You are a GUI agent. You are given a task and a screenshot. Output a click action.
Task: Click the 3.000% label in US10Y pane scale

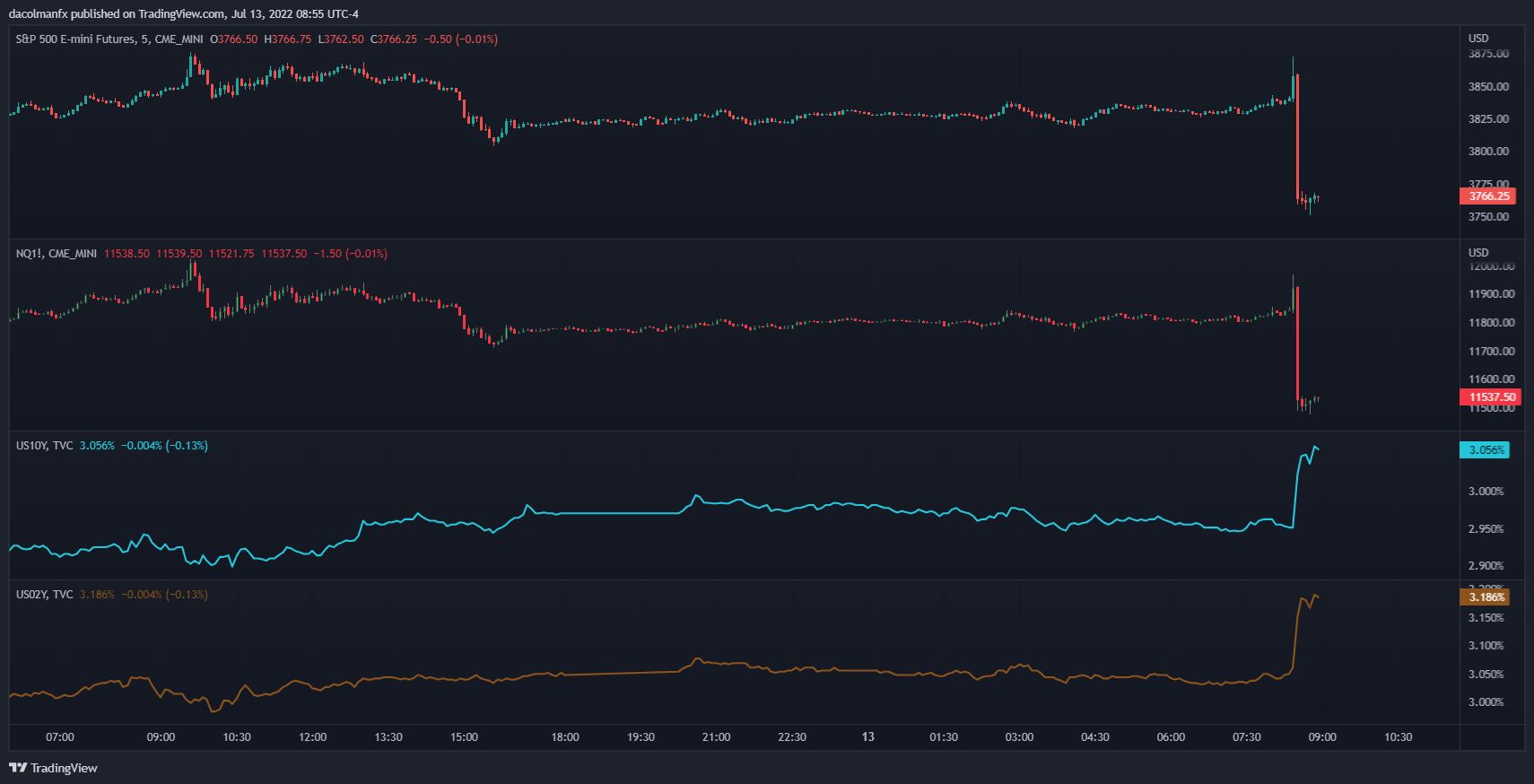pyautogui.click(x=1486, y=492)
